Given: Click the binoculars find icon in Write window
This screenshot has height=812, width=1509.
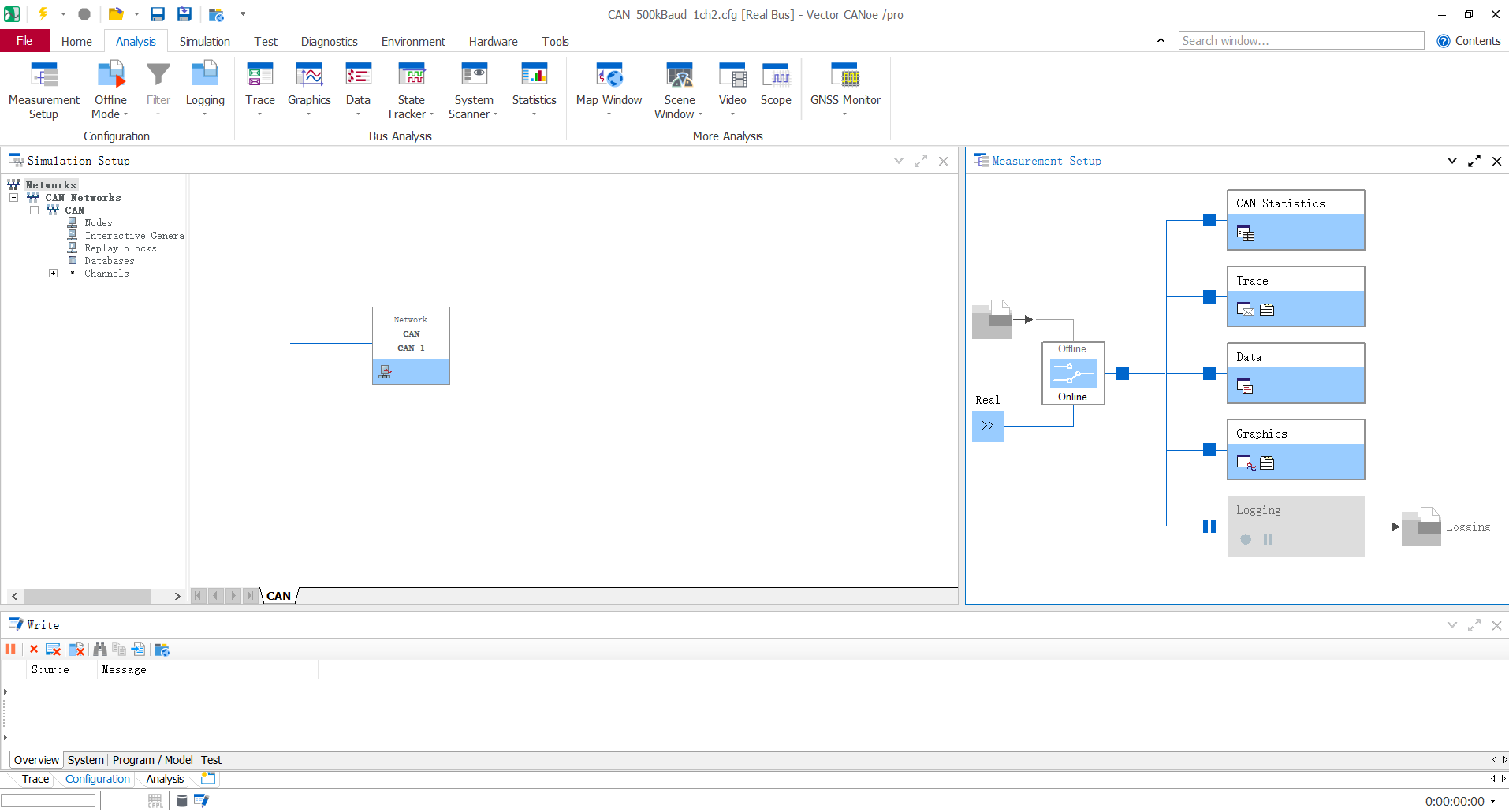Looking at the screenshot, I should click(100, 649).
